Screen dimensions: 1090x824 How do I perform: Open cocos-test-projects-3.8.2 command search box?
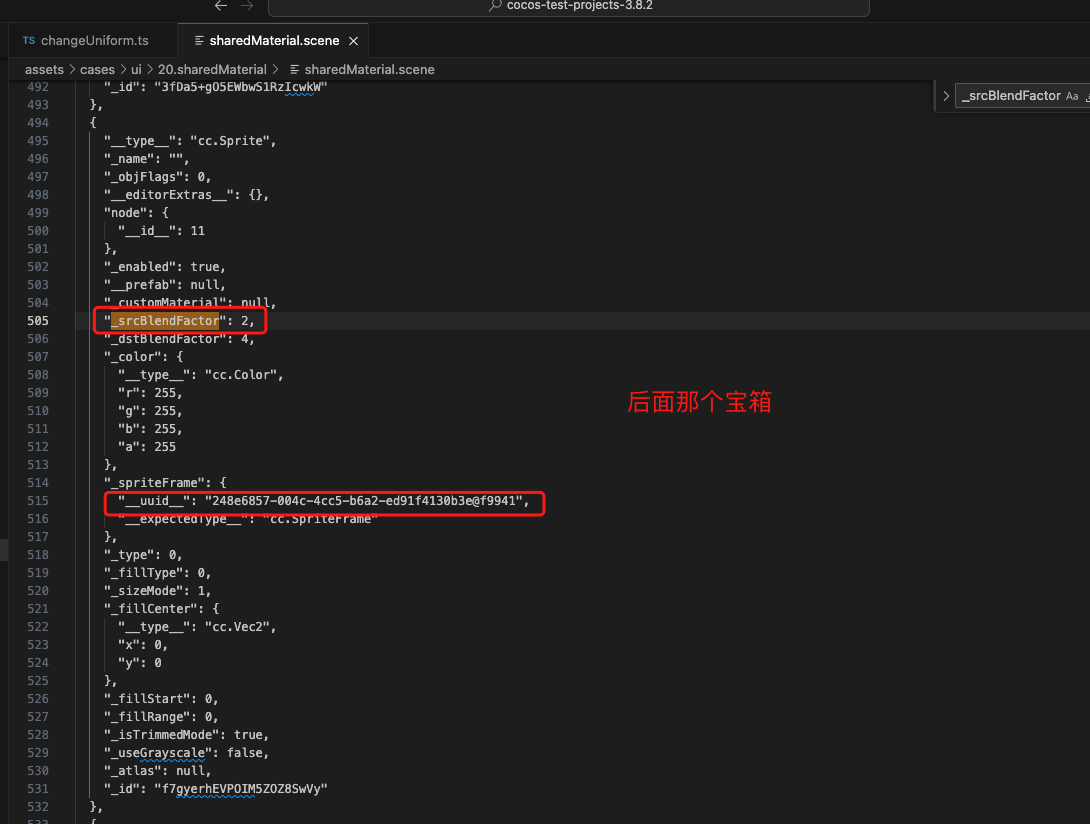point(569,6)
